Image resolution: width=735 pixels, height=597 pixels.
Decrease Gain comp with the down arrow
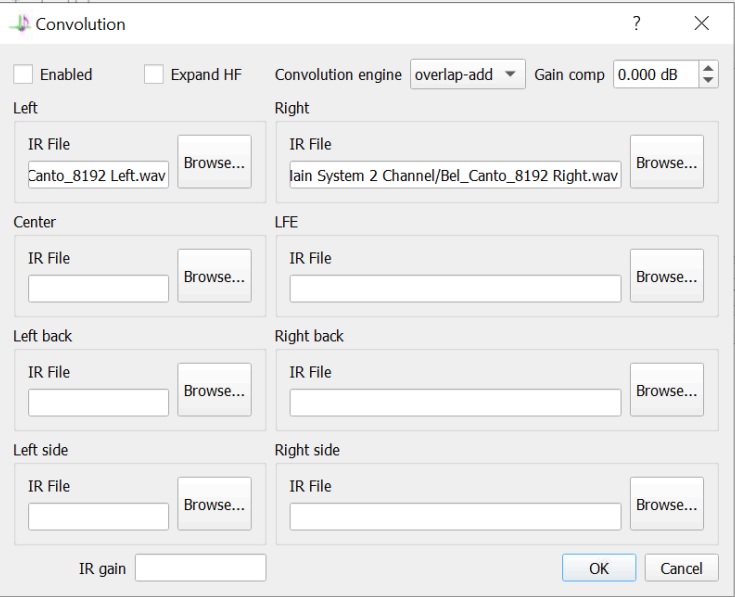click(x=708, y=81)
